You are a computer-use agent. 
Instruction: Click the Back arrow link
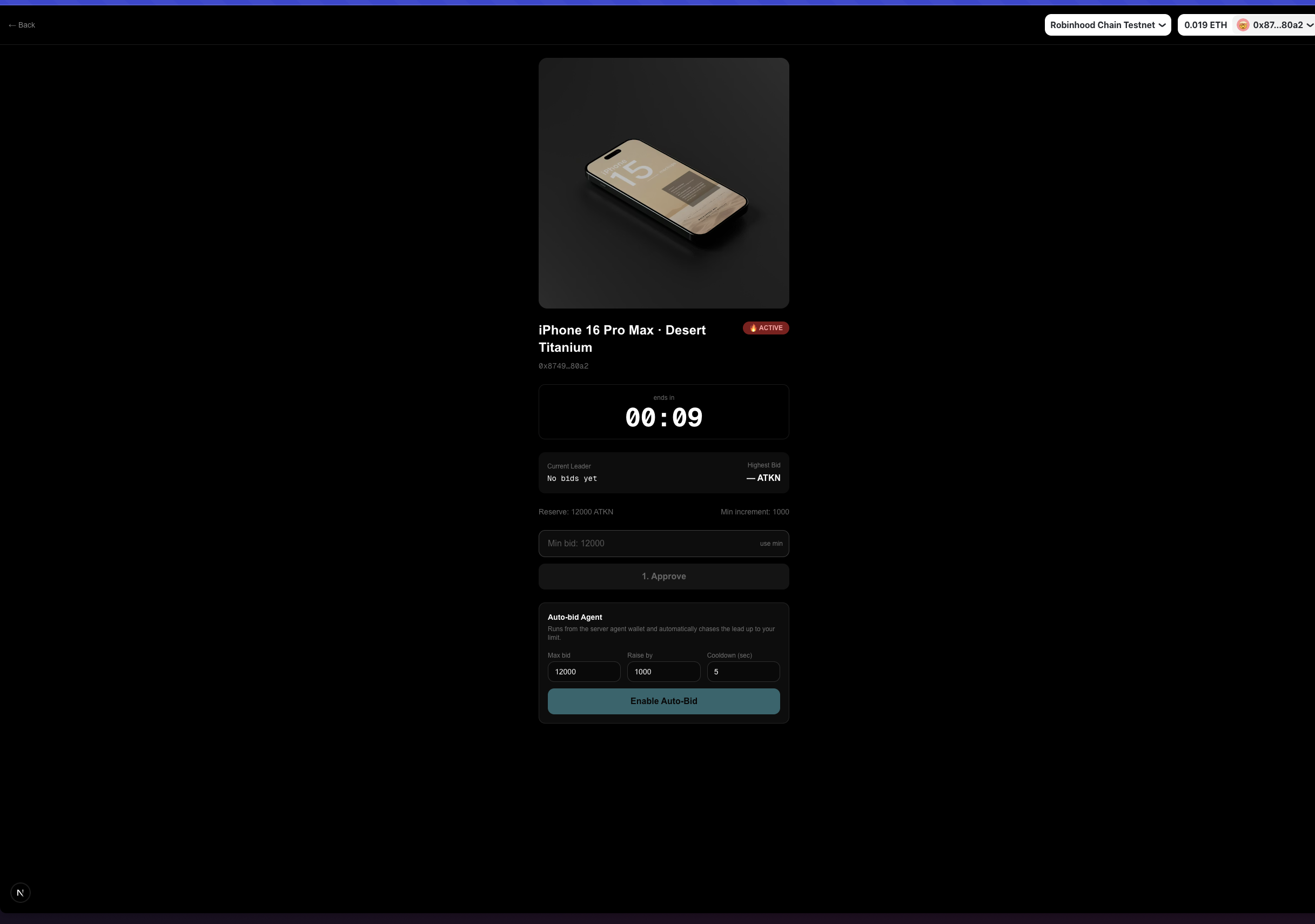coord(22,25)
